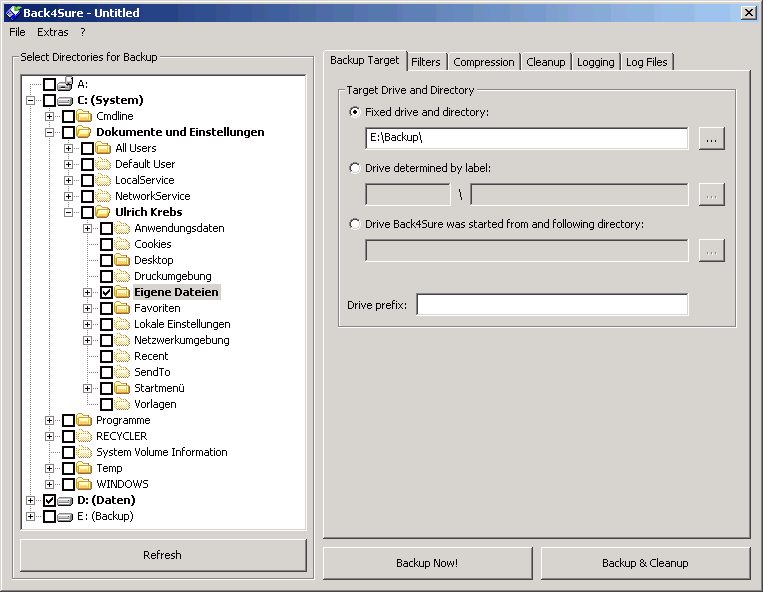Collapse the Ulrich Krebs node
The image size is (763, 592).
(x=69, y=213)
